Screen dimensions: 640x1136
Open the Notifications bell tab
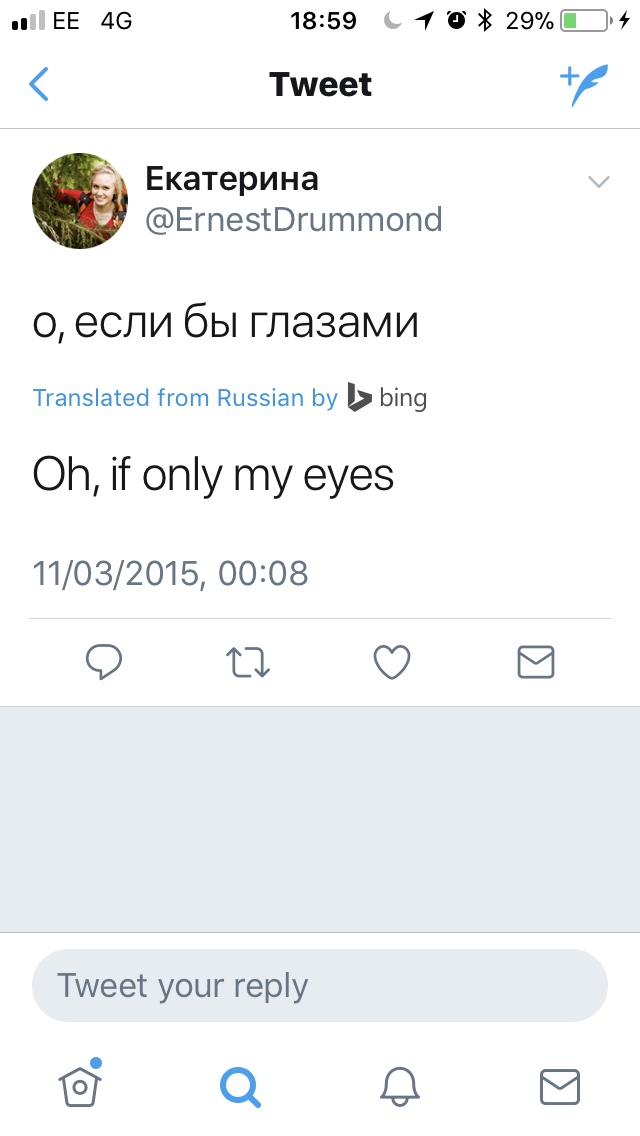(x=400, y=1085)
